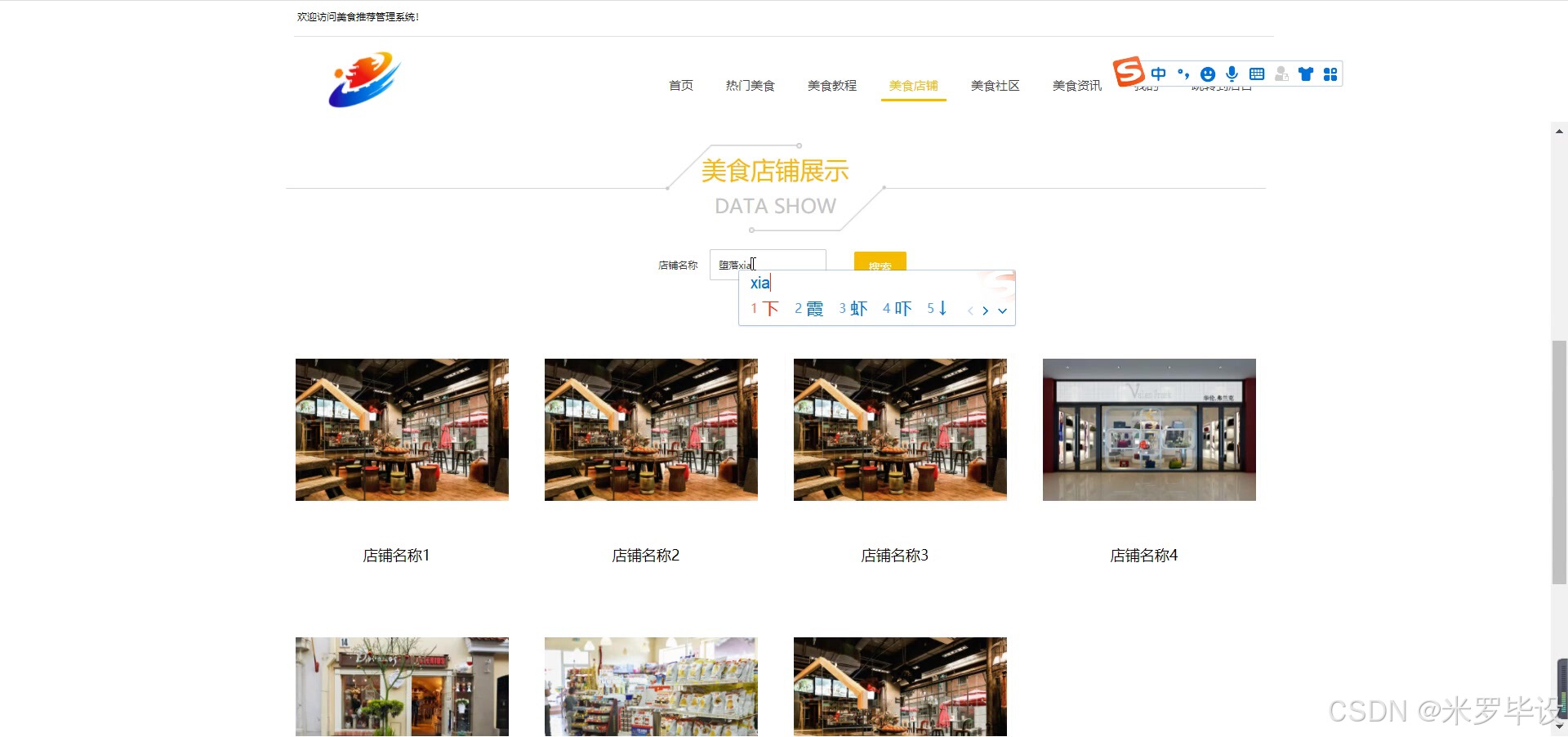Open the 热门美食 nav item
1568x737 pixels.
(751, 85)
